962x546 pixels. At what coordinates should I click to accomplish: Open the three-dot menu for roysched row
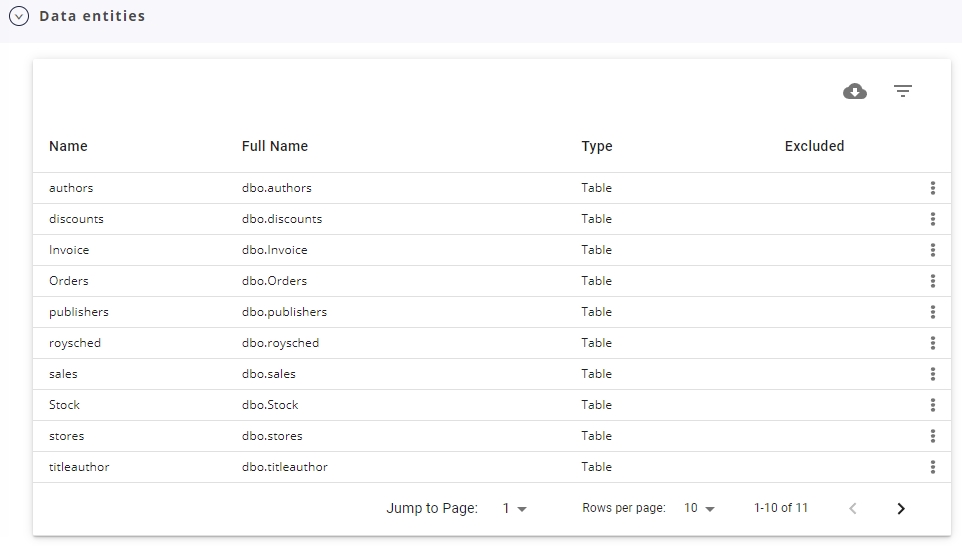click(933, 343)
